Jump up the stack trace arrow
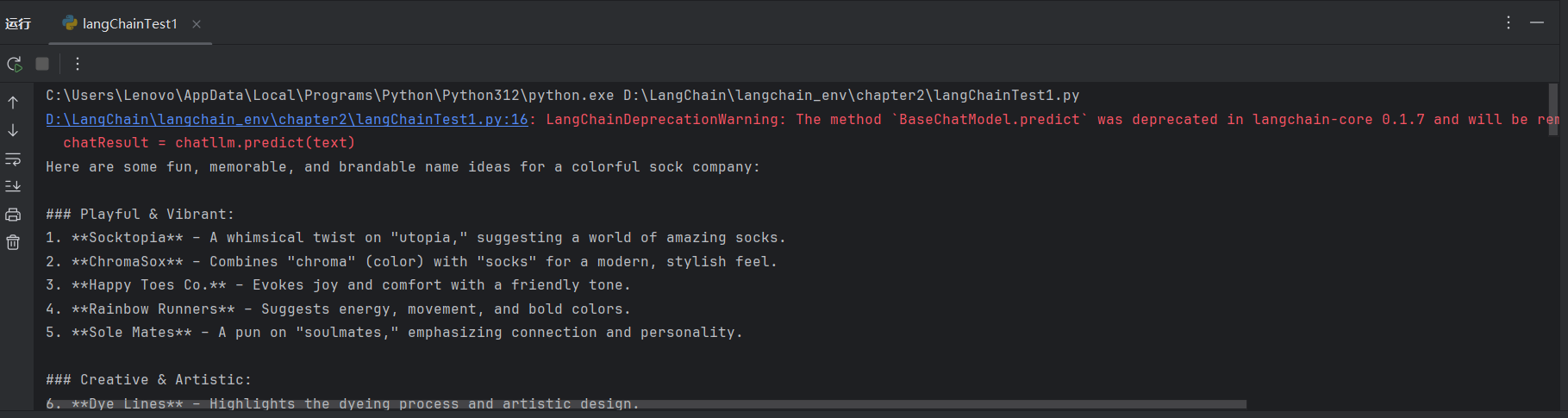This screenshot has width=1568, height=418. pyautogui.click(x=13, y=103)
